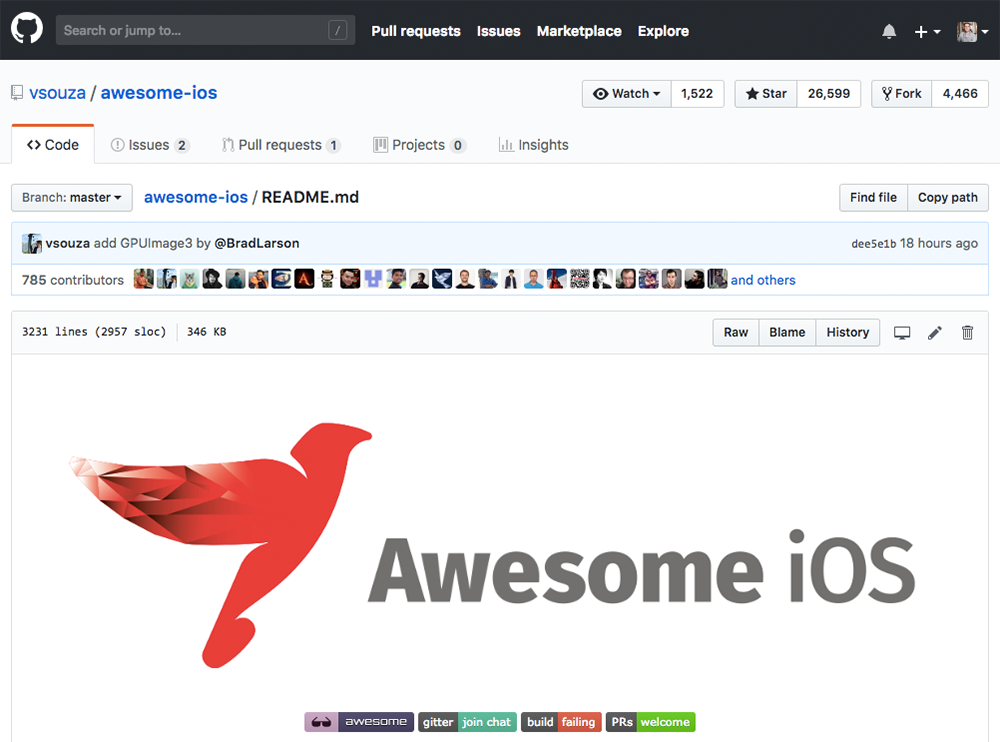Switch to the Projects tab

419,145
